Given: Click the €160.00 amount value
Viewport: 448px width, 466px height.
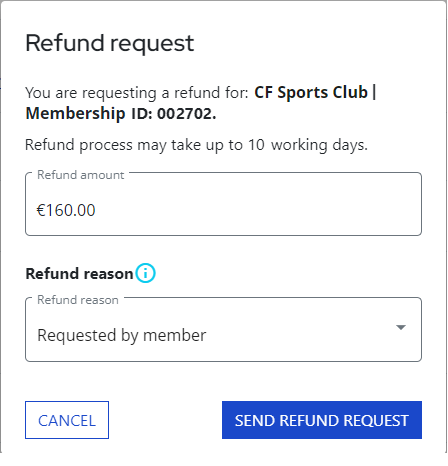Looking at the screenshot, I should pyautogui.click(x=66, y=210).
